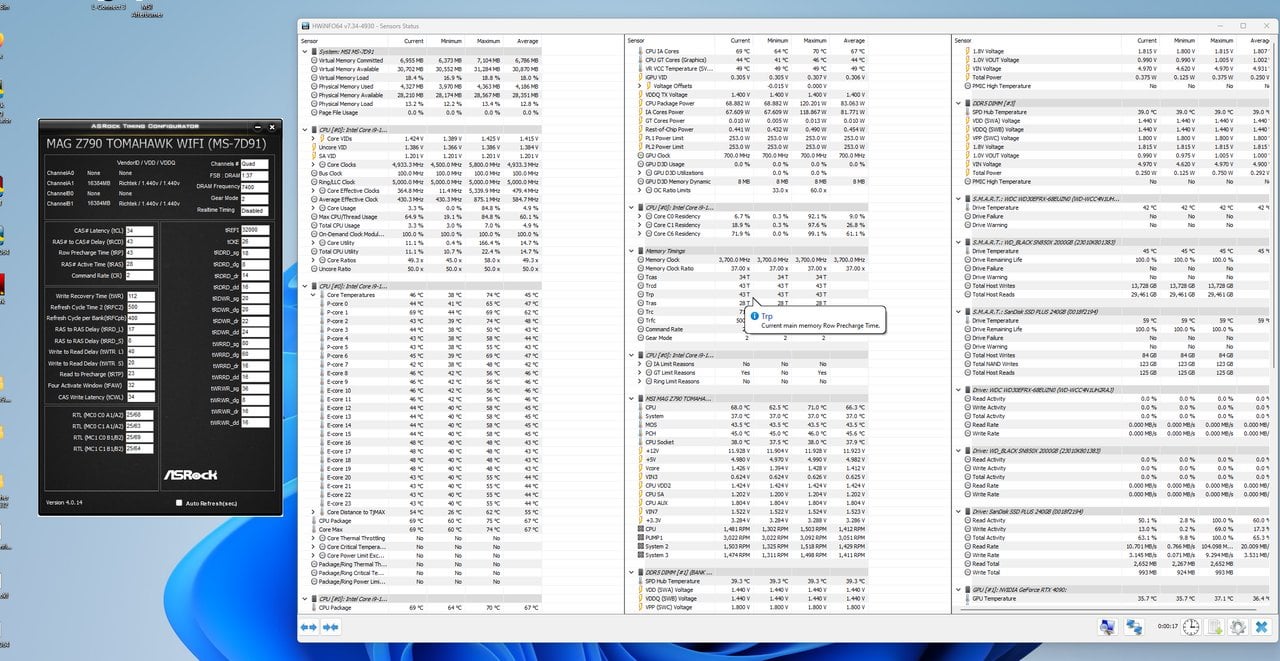Click the Bus Clock sensor icon
Viewport: 1280px width, 661px height.
click(314, 173)
